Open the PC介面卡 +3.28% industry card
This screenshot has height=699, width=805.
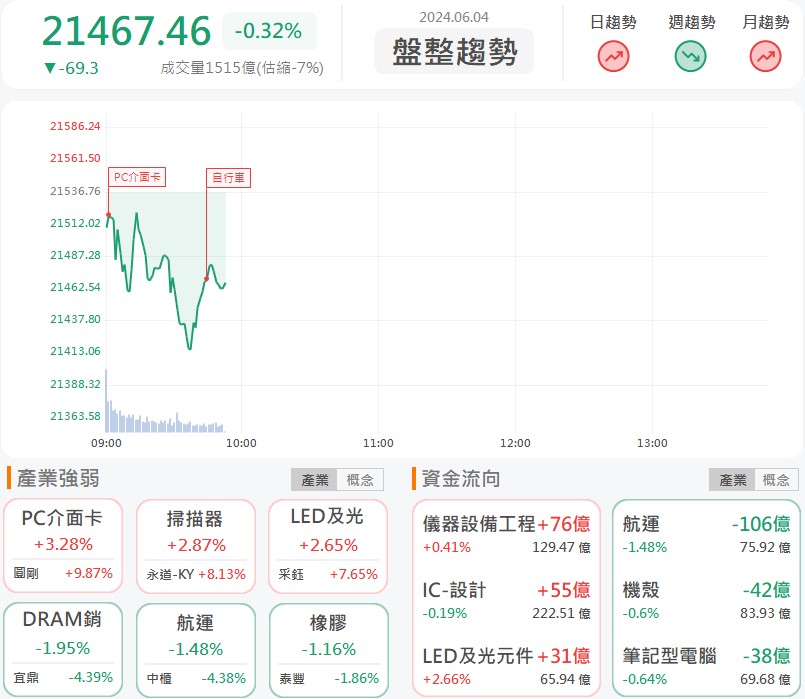tap(63, 545)
